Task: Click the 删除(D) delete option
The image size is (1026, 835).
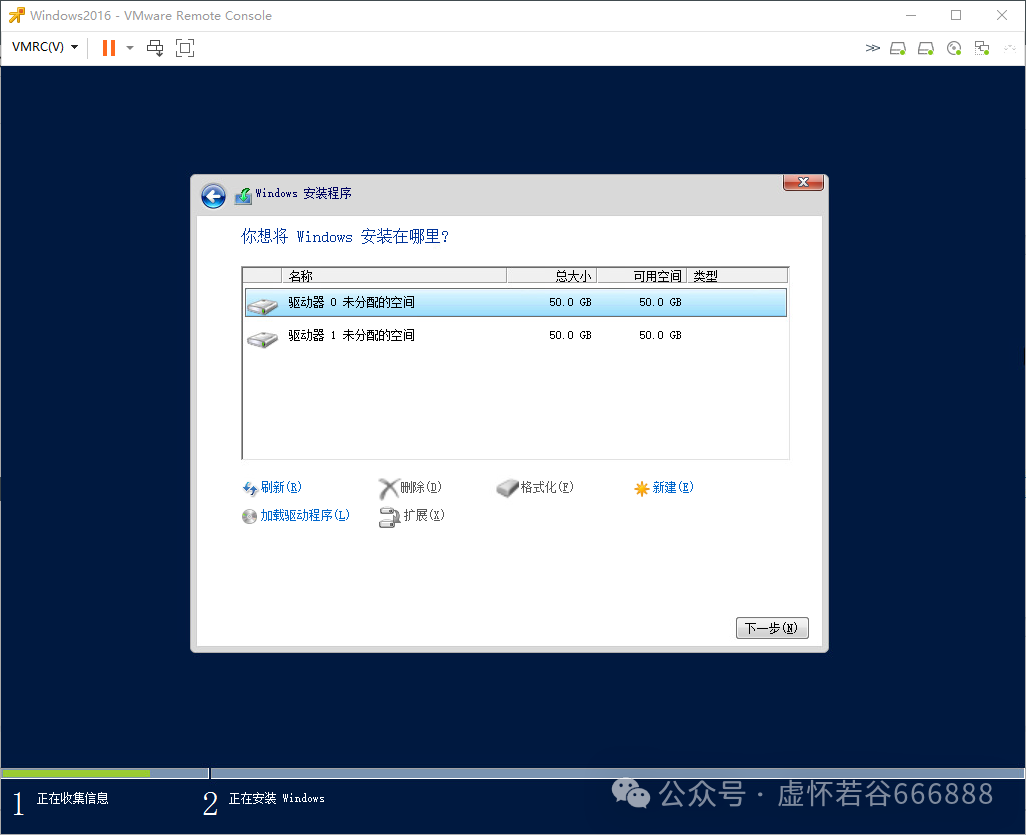Action: [421, 487]
